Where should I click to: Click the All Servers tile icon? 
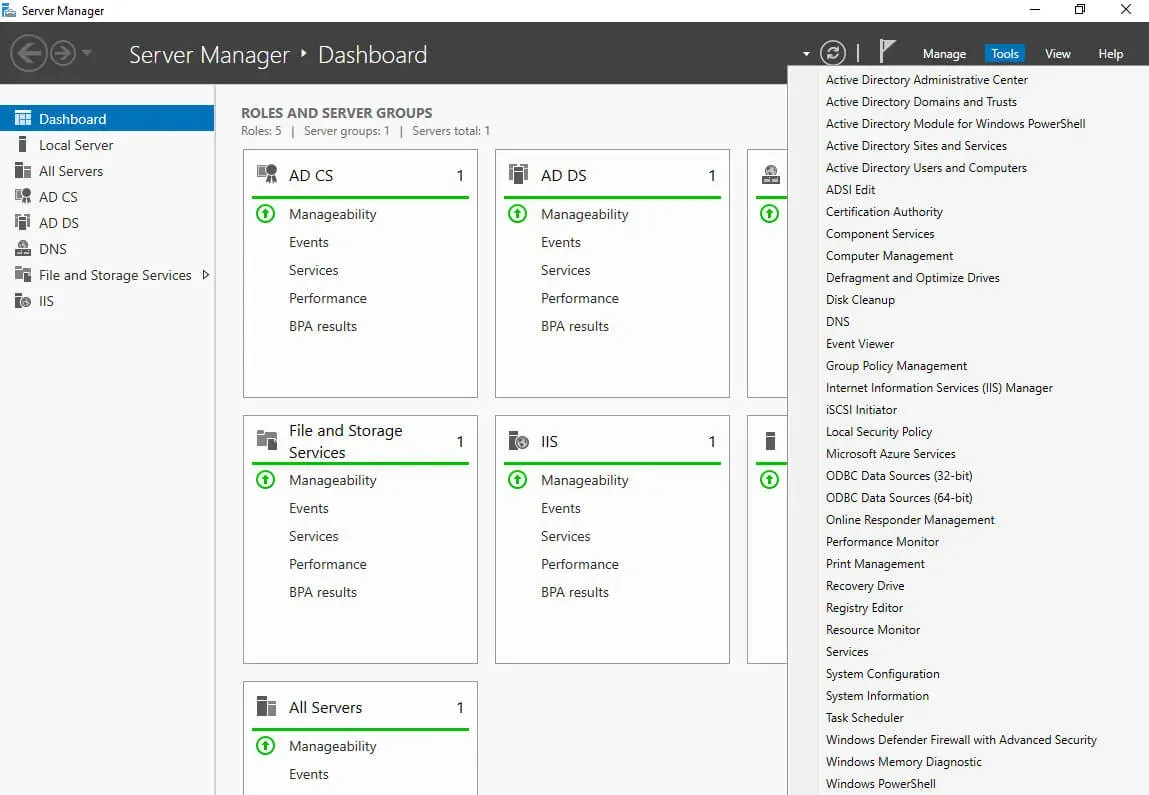[x=267, y=706]
